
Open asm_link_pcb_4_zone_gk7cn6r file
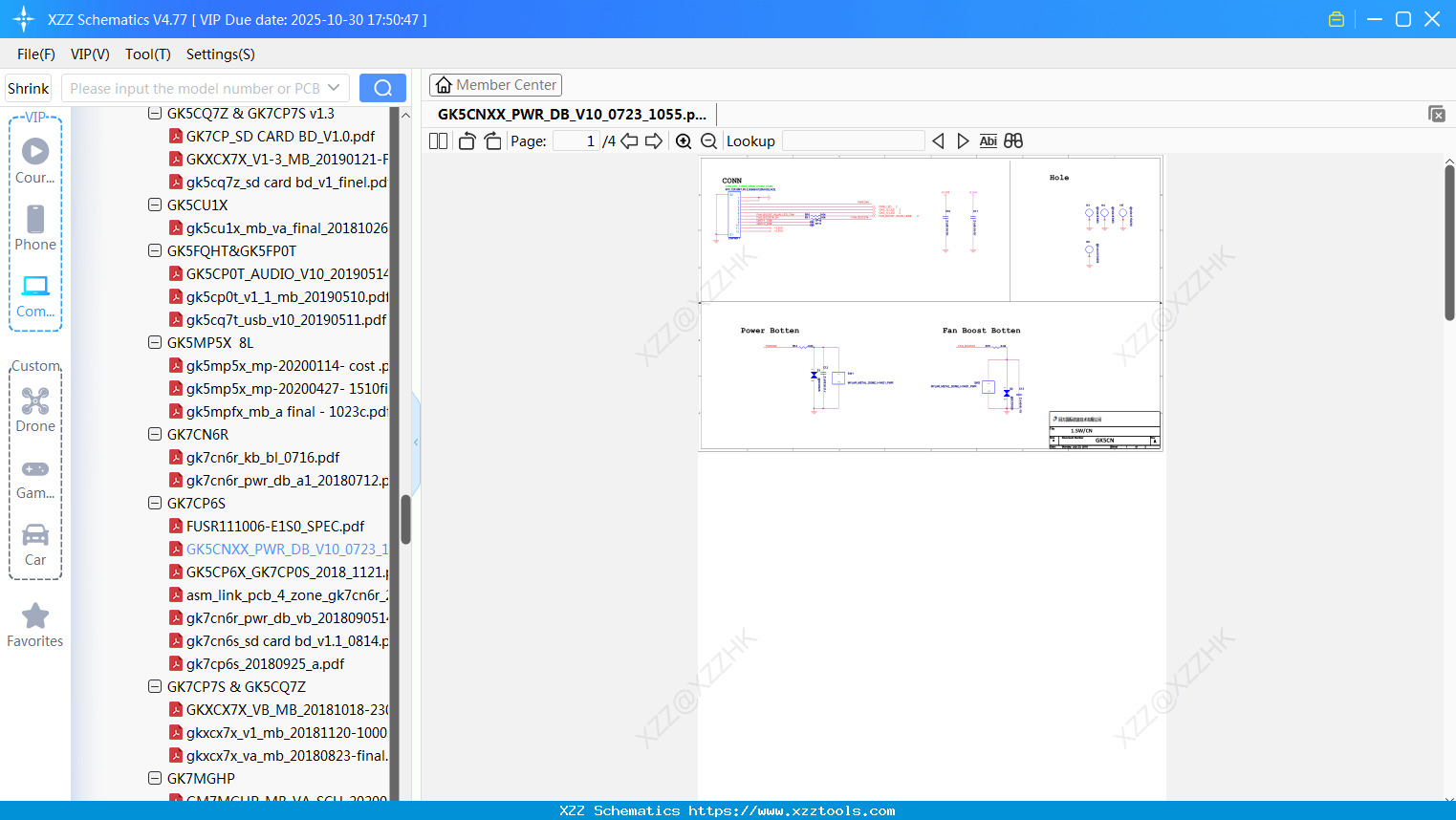click(x=278, y=595)
